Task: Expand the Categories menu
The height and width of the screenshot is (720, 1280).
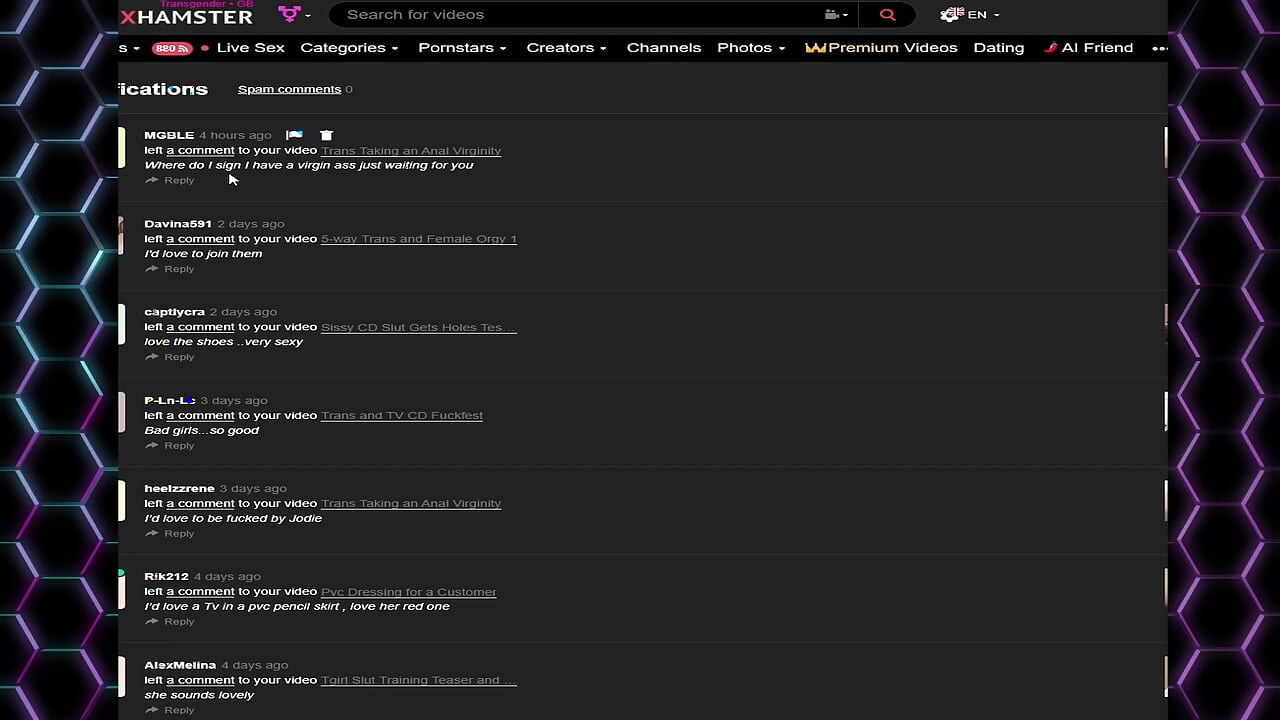Action: pos(349,48)
